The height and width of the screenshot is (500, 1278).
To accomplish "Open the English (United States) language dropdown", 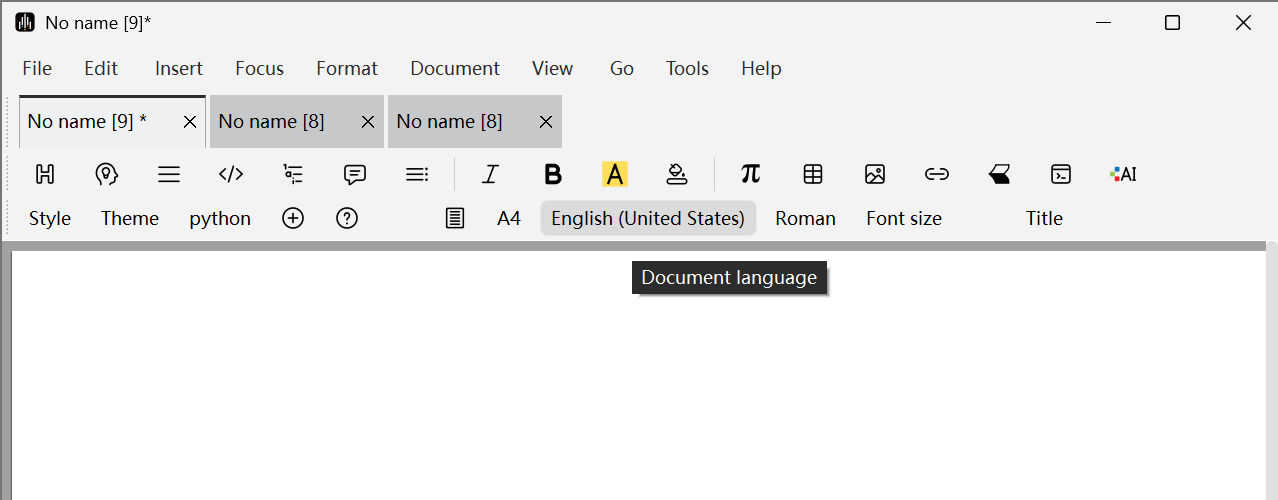I will pos(648,218).
